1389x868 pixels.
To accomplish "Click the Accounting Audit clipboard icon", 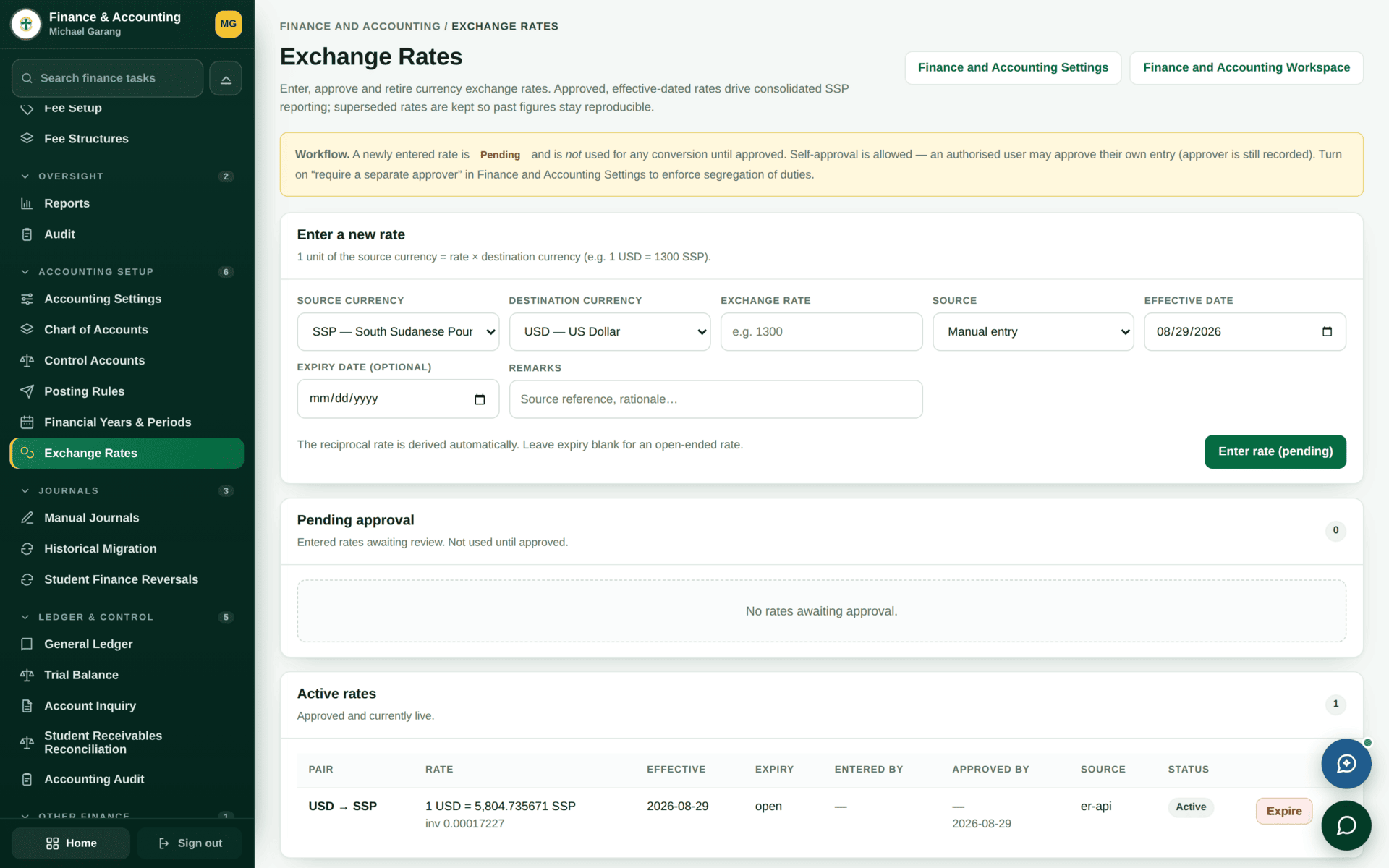I will tap(27, 779).
